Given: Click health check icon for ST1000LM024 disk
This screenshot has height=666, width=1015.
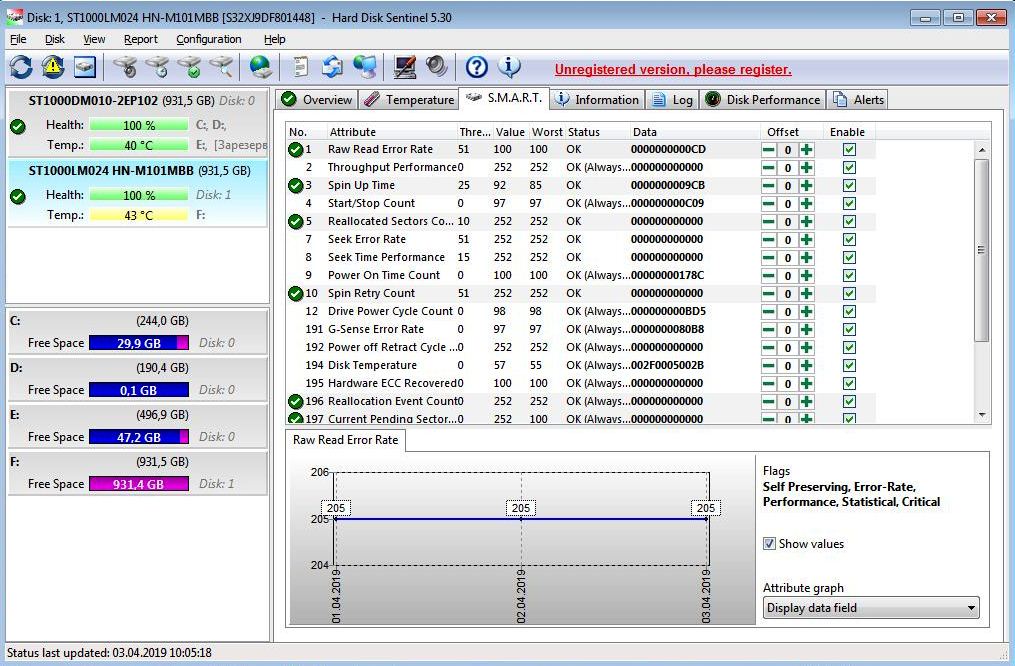Looking at the screenshot, I should tap(18, 197).
